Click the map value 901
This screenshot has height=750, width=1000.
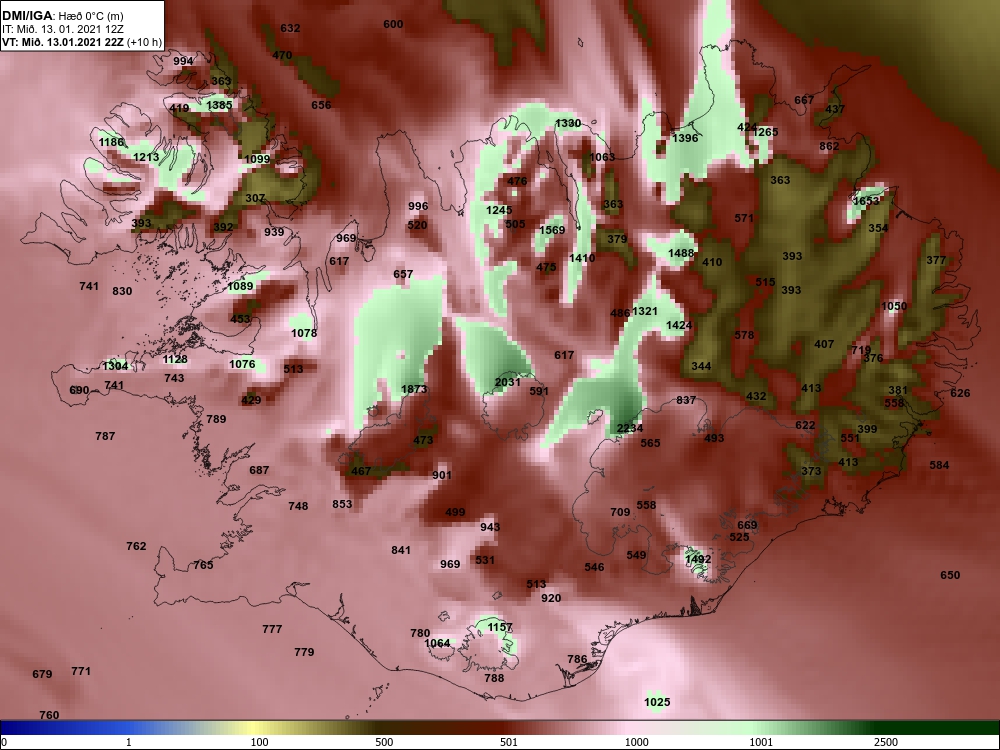click(441, 475)
